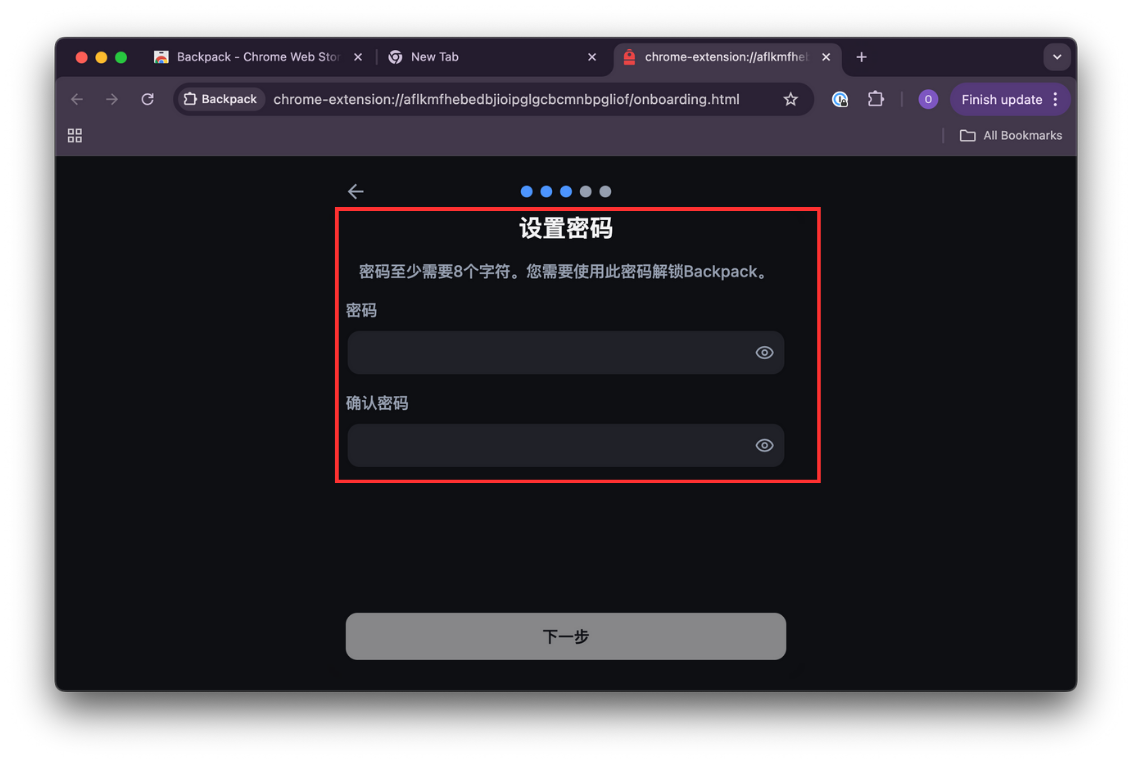1132x766 pixels.
Task: Click the third progress dot
Action: coord(566,191)
